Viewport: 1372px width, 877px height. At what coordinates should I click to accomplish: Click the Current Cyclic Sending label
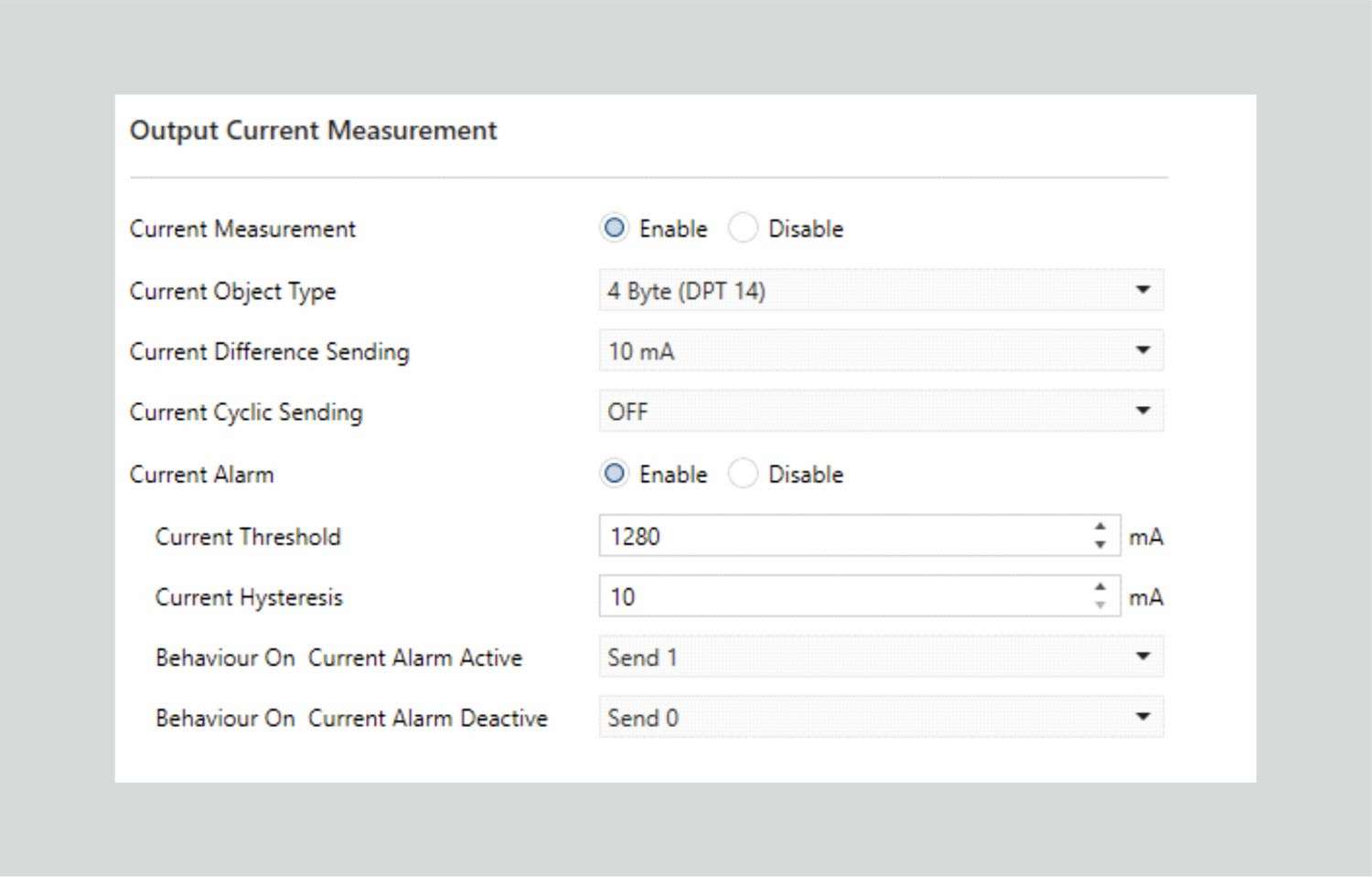(246, 412)
